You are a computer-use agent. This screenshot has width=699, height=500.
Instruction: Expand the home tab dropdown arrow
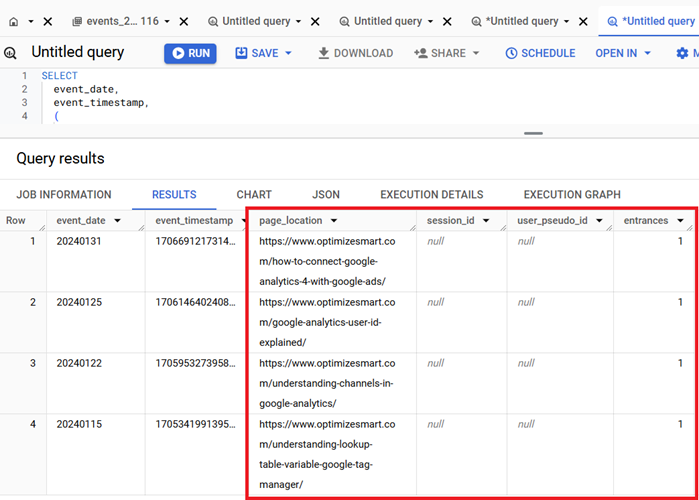31,21
